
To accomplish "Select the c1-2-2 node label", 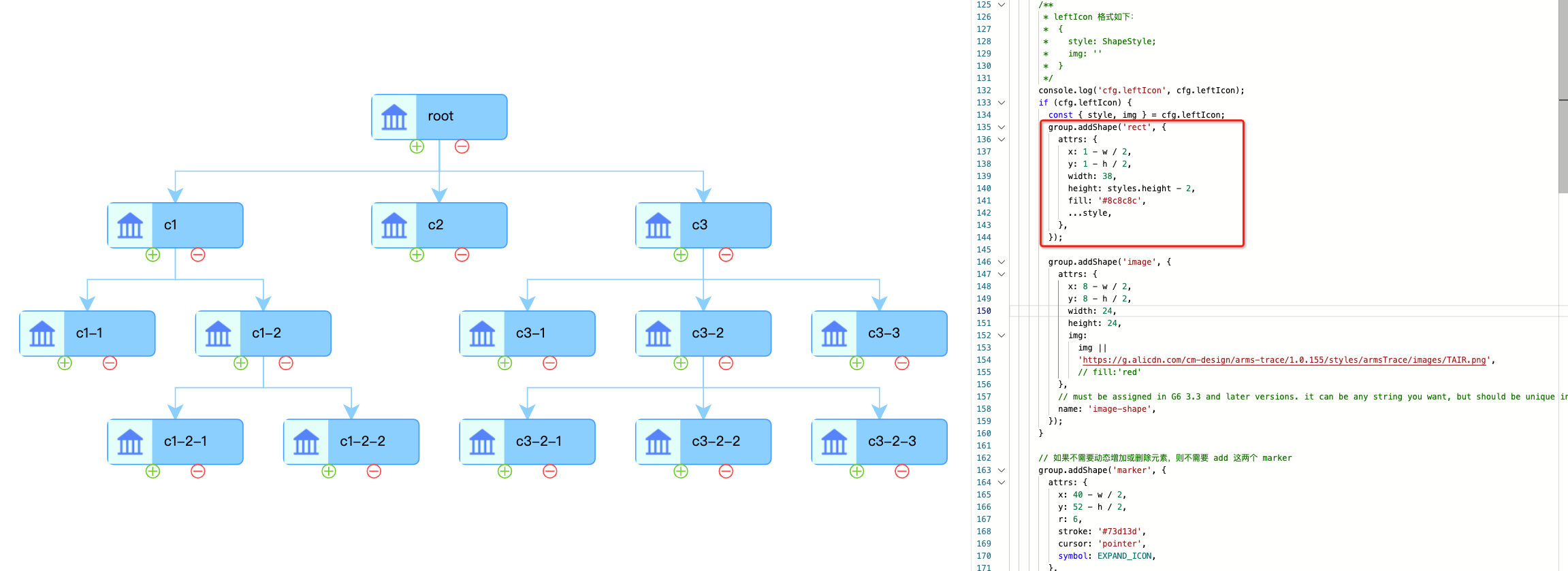I will 363,441.
